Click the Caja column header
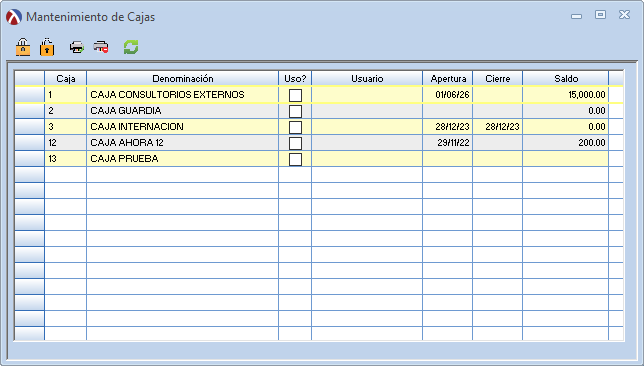 66,78
